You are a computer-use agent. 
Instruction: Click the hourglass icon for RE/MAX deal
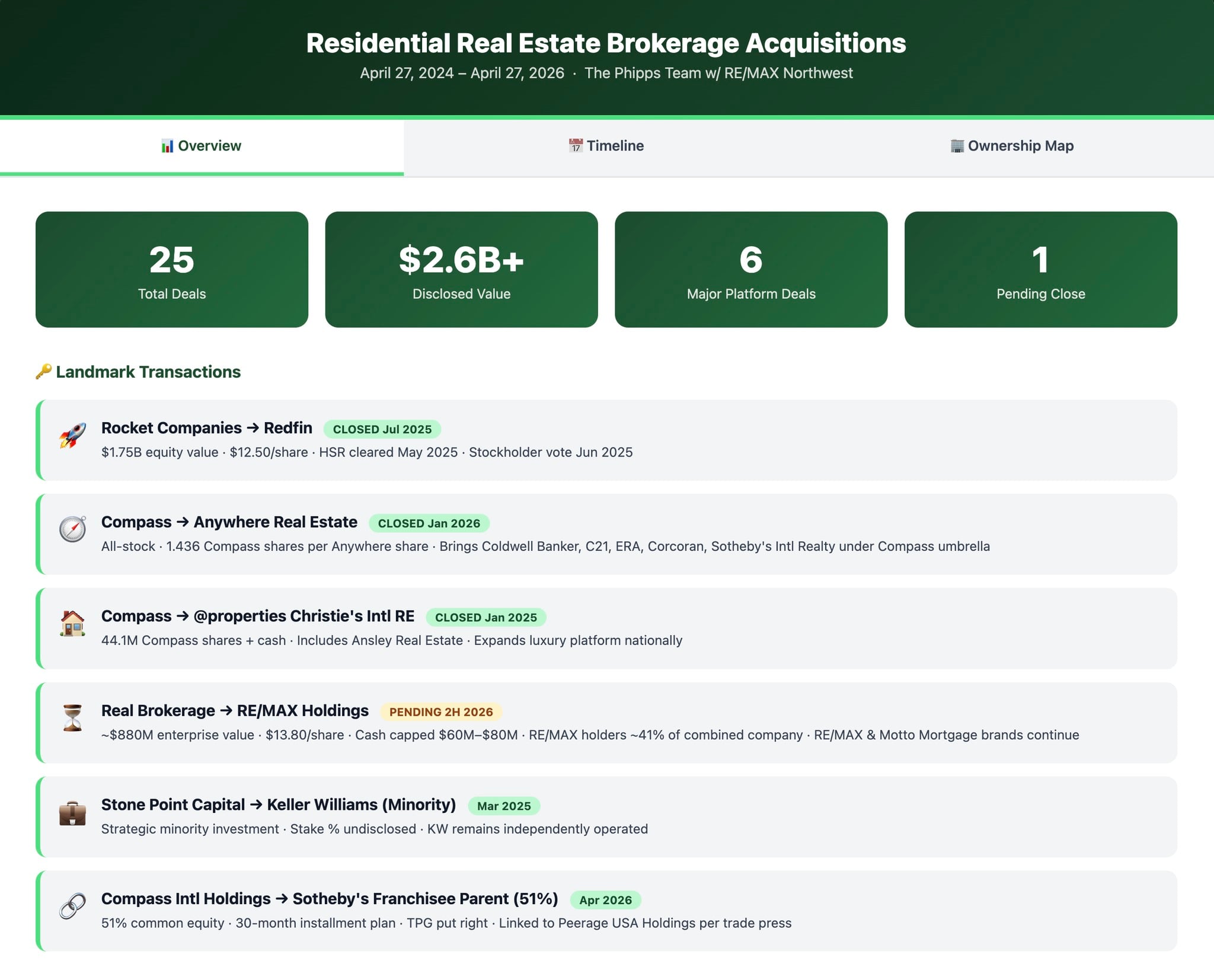pos(72,717)
